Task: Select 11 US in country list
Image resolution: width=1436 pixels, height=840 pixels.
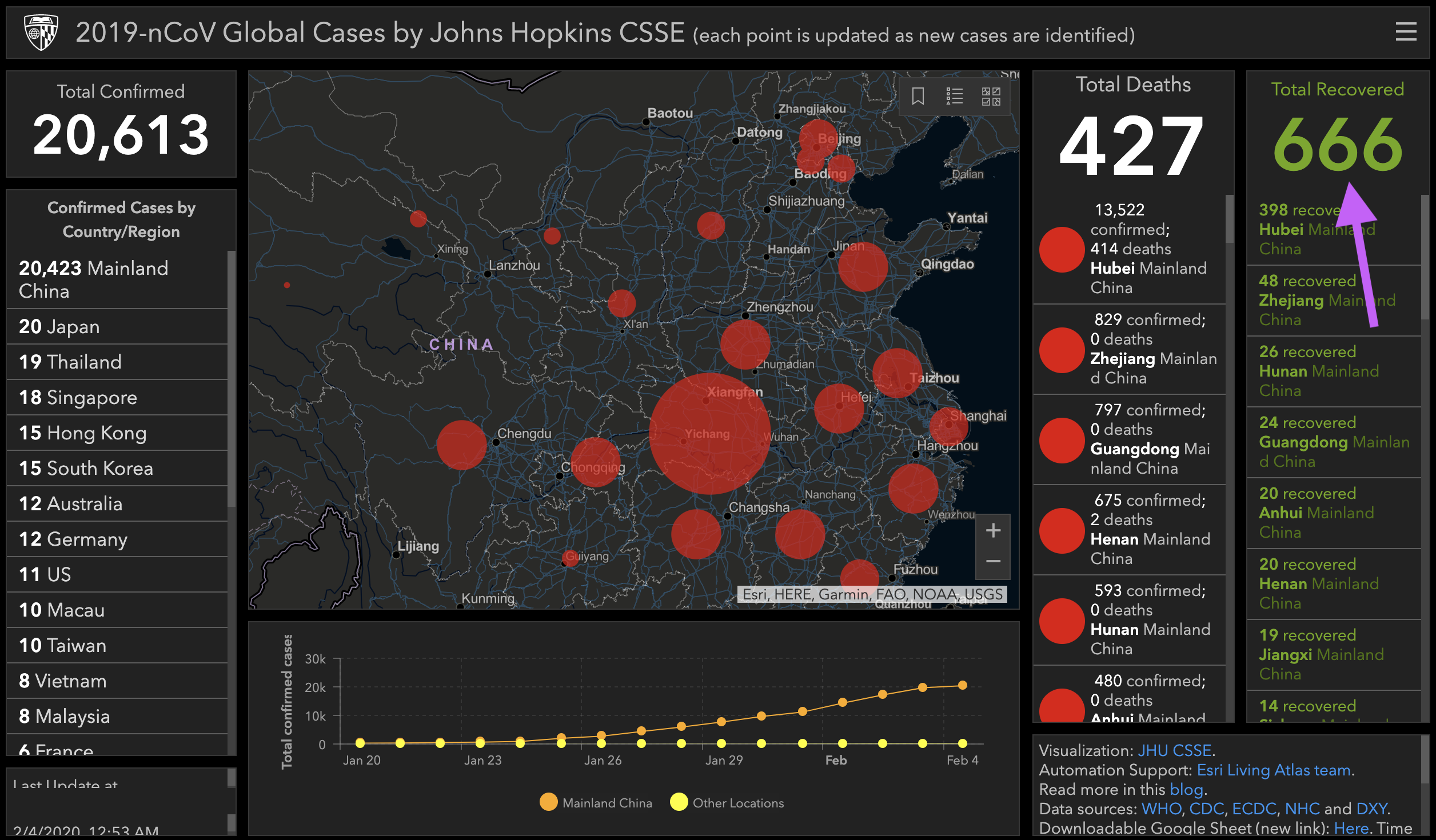Action: [x=117, y=574]
